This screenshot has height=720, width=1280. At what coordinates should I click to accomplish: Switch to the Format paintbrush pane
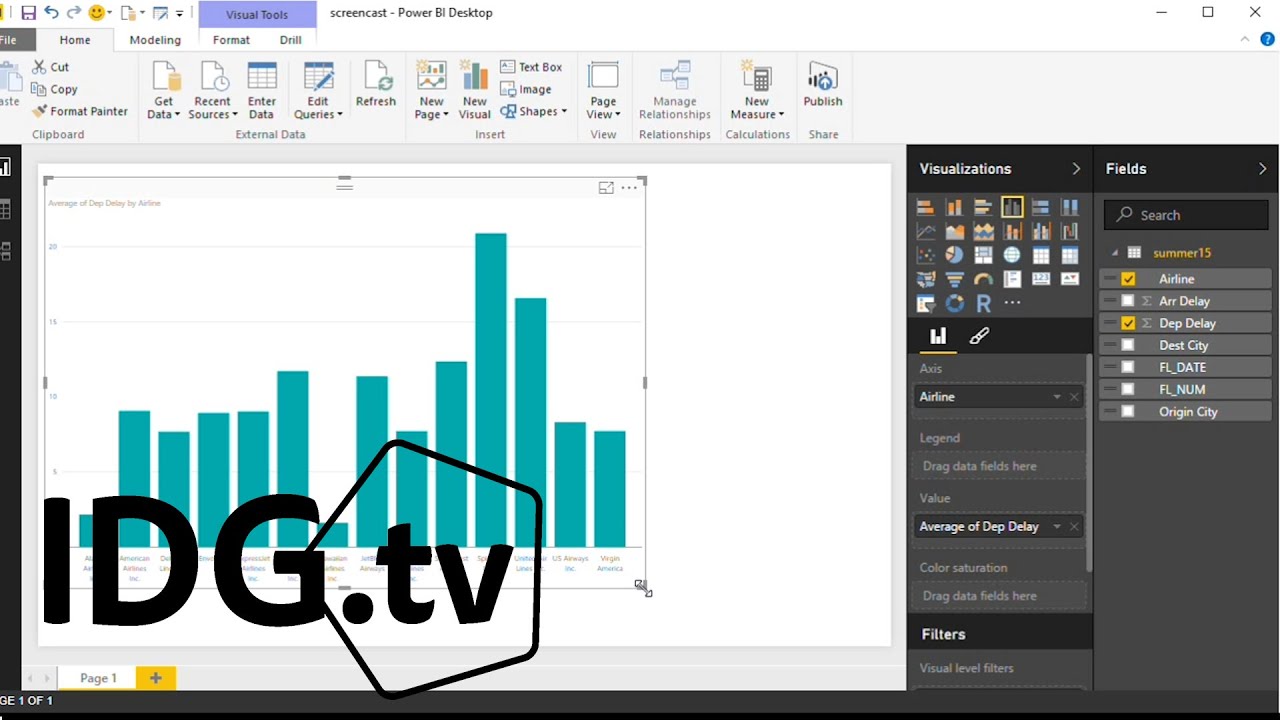pyautogui.click(x=979, y=336)
